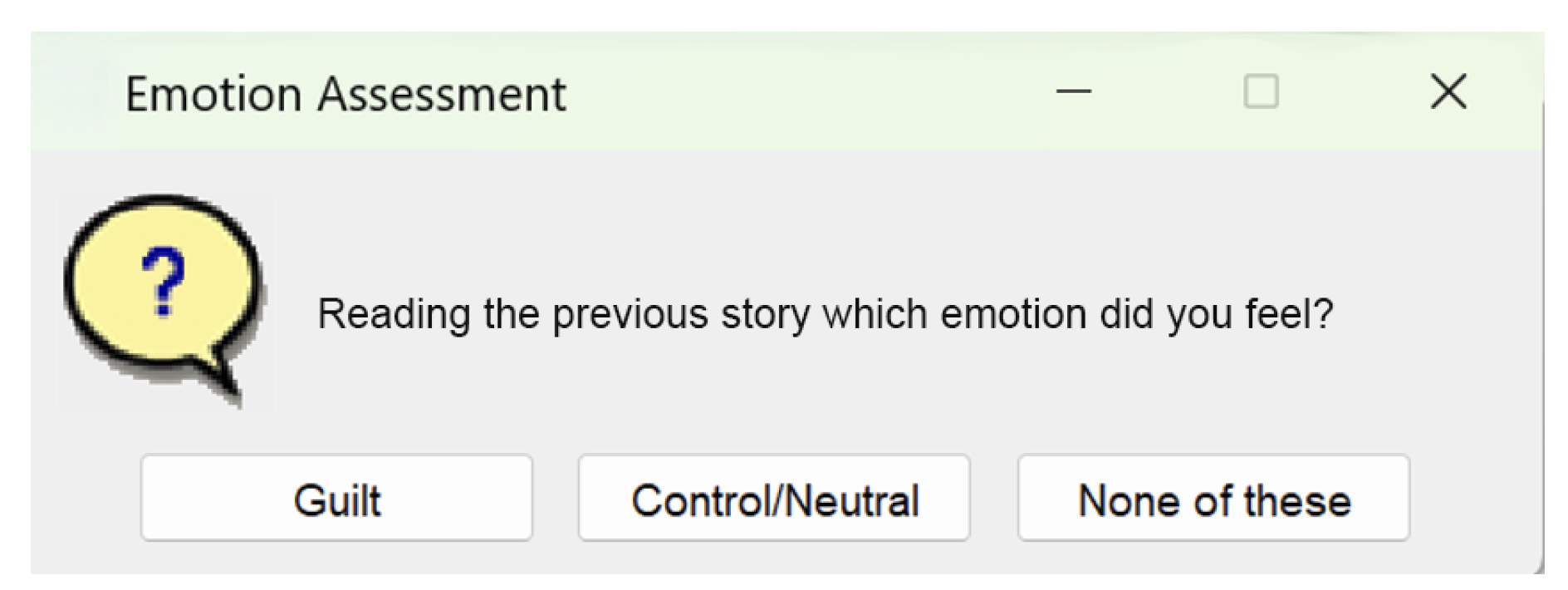Click the disabled maximize square icon
The image size is (1568, 590).
[x=1261, y=91]
